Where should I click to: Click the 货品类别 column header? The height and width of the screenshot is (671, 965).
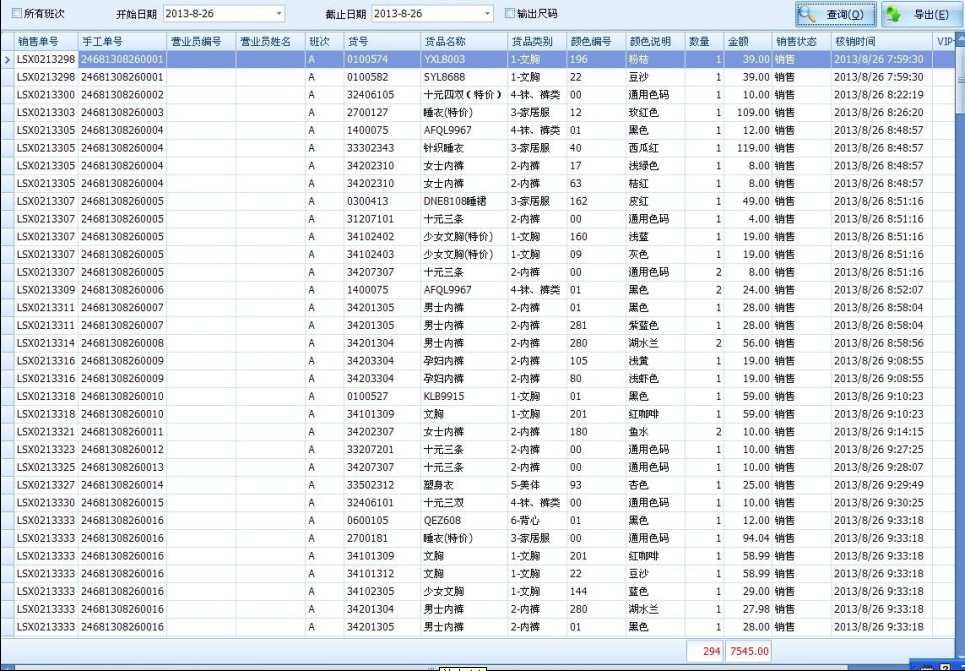pos(536,42)
